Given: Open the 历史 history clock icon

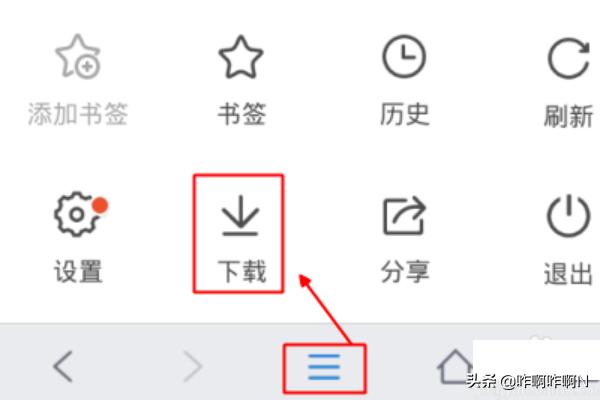Looking at the screenshot, I should coord(404,56).
